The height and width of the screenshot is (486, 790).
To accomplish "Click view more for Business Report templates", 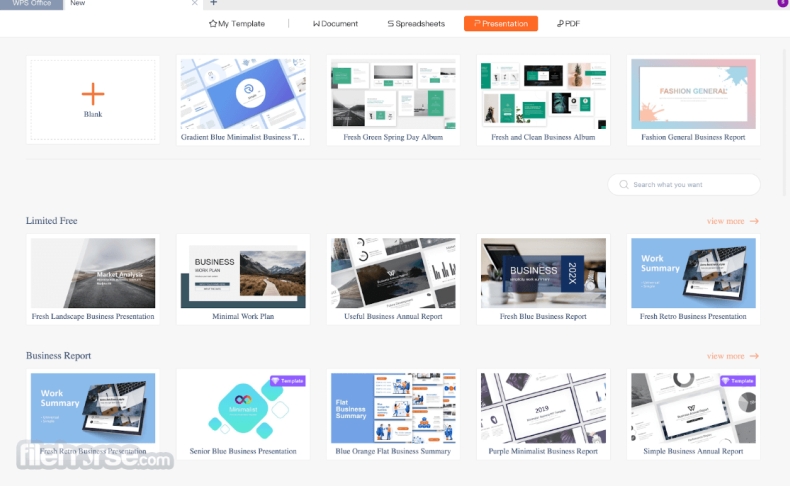I will click(x=732, y=356).
